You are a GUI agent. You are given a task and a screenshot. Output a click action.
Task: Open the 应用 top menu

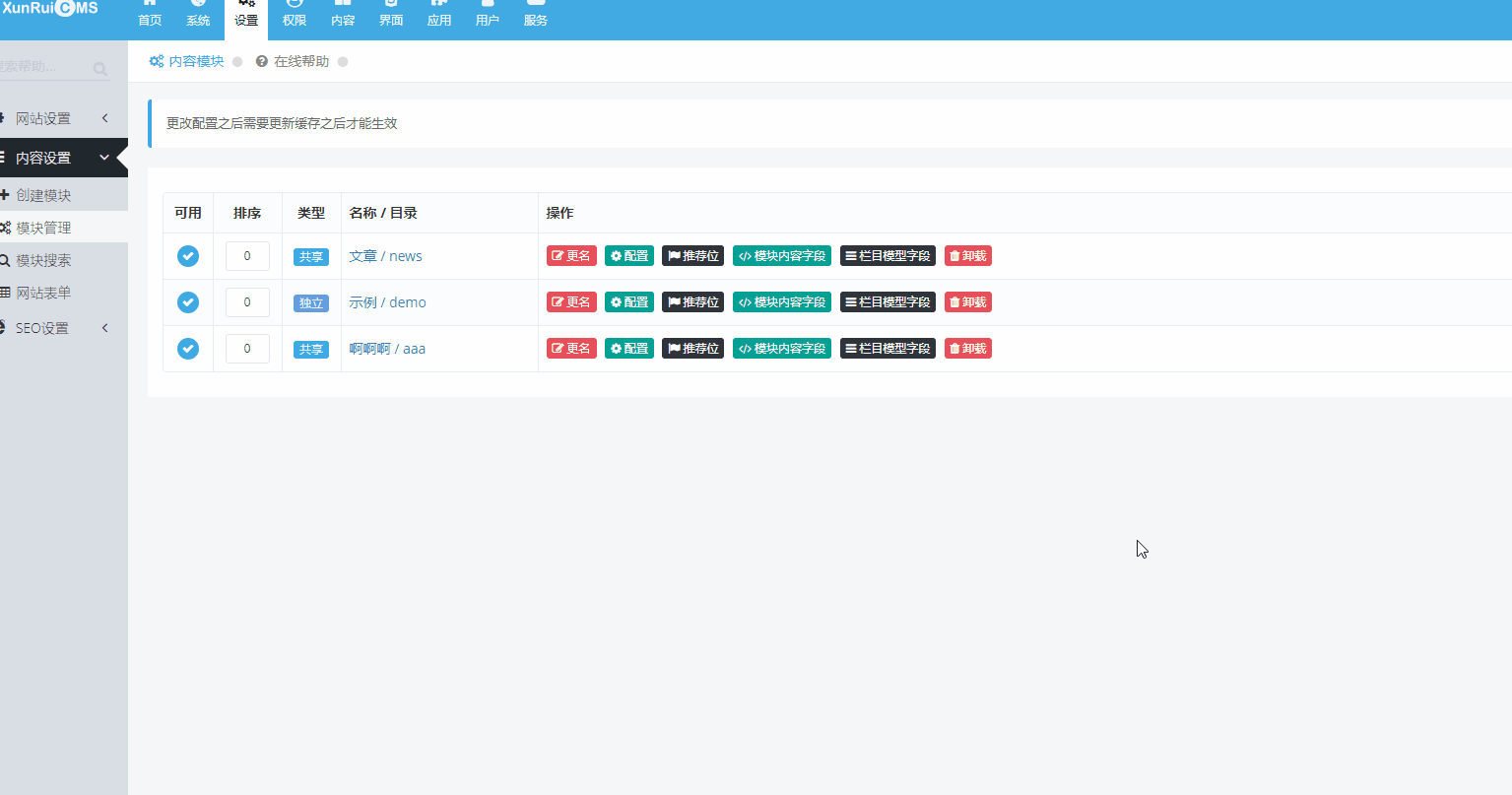click(439, 14)
